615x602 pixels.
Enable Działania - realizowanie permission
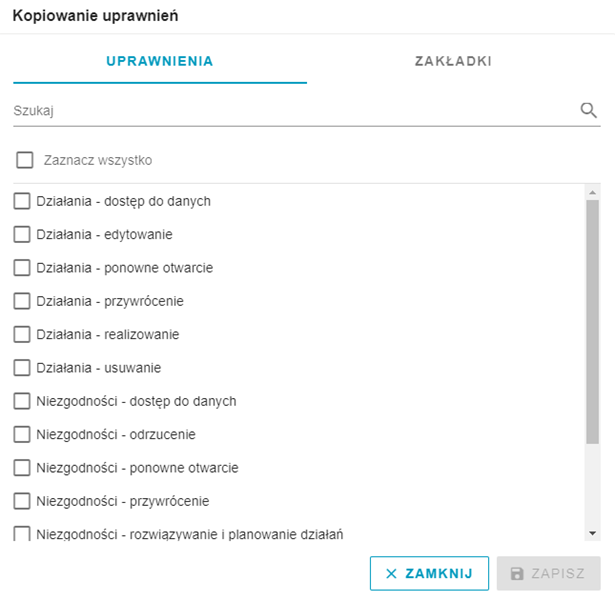22,334
